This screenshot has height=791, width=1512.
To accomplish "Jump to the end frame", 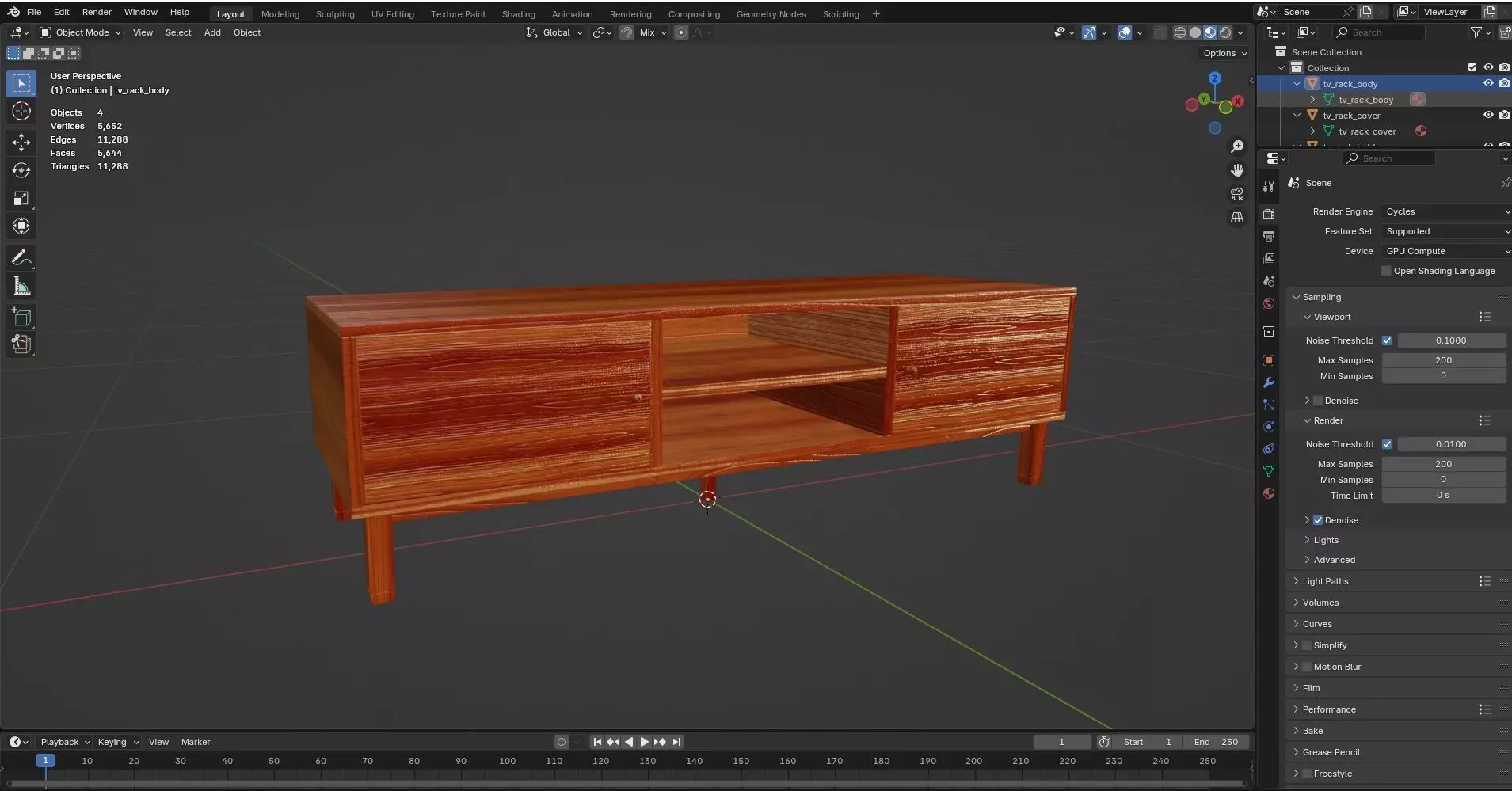I will tap(676, 742).
